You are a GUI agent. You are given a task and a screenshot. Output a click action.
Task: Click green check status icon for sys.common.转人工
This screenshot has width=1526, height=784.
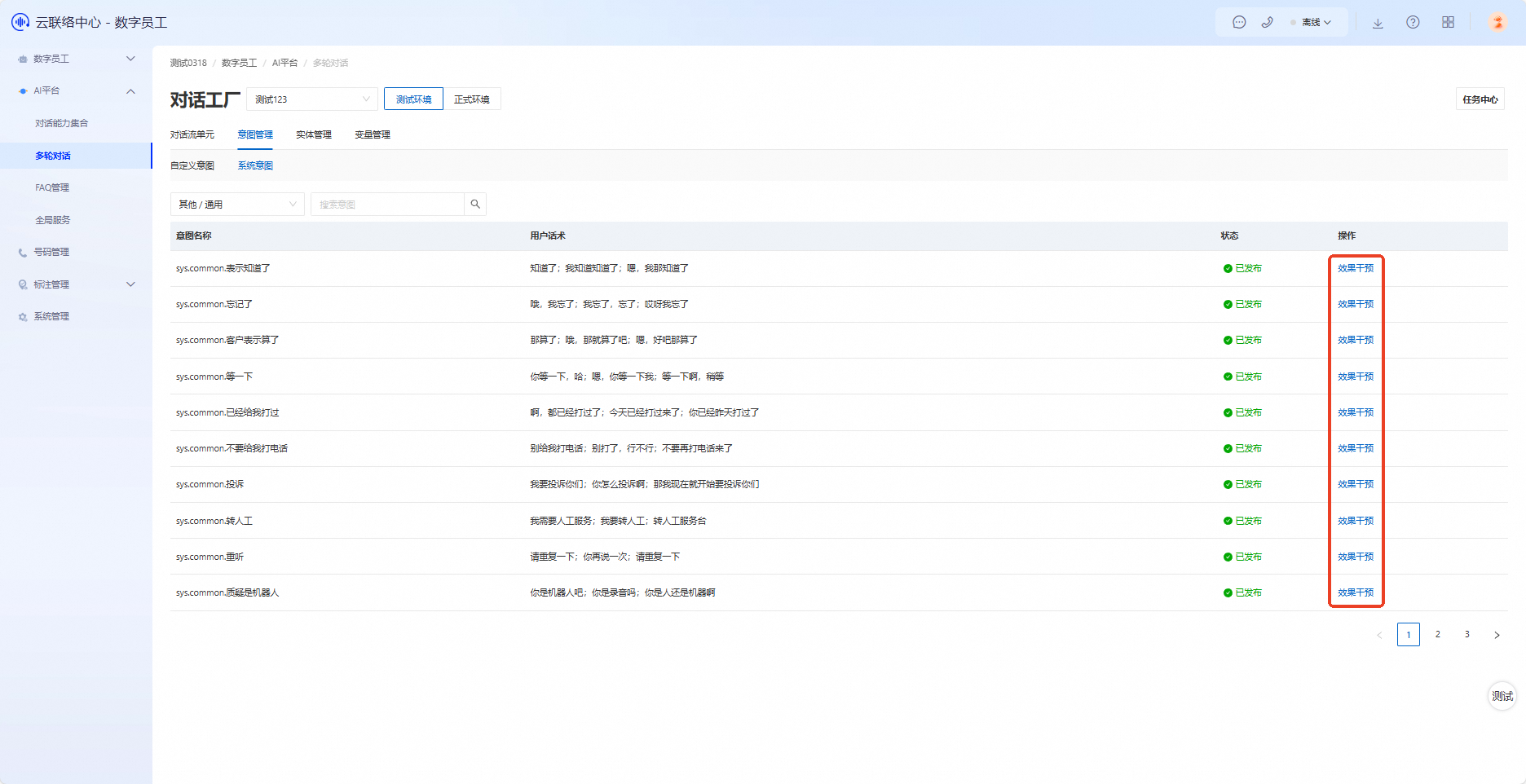1228,521
